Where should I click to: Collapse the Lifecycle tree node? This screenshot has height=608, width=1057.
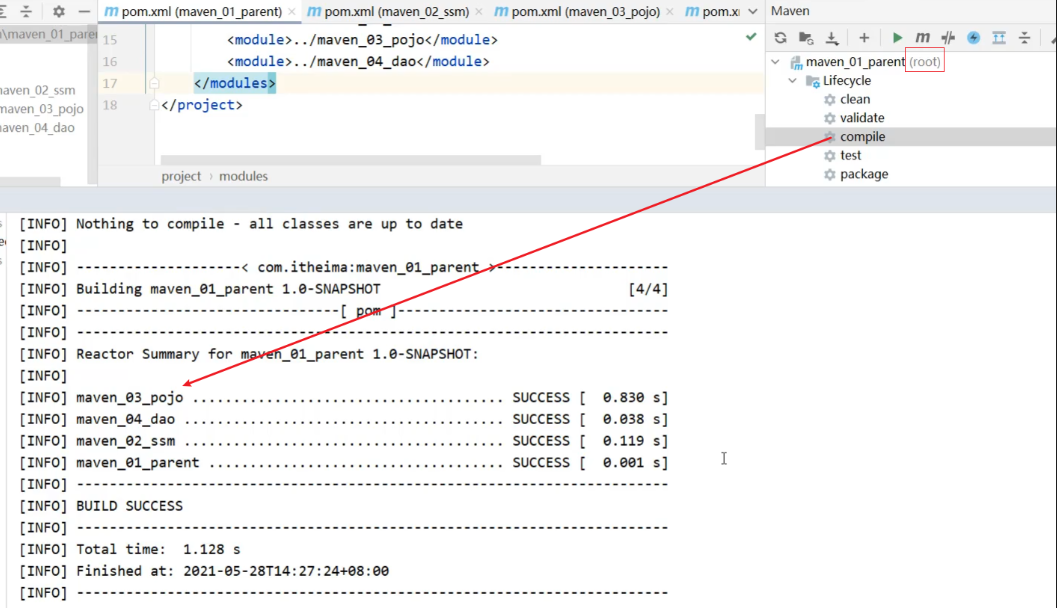coord(792,81)
